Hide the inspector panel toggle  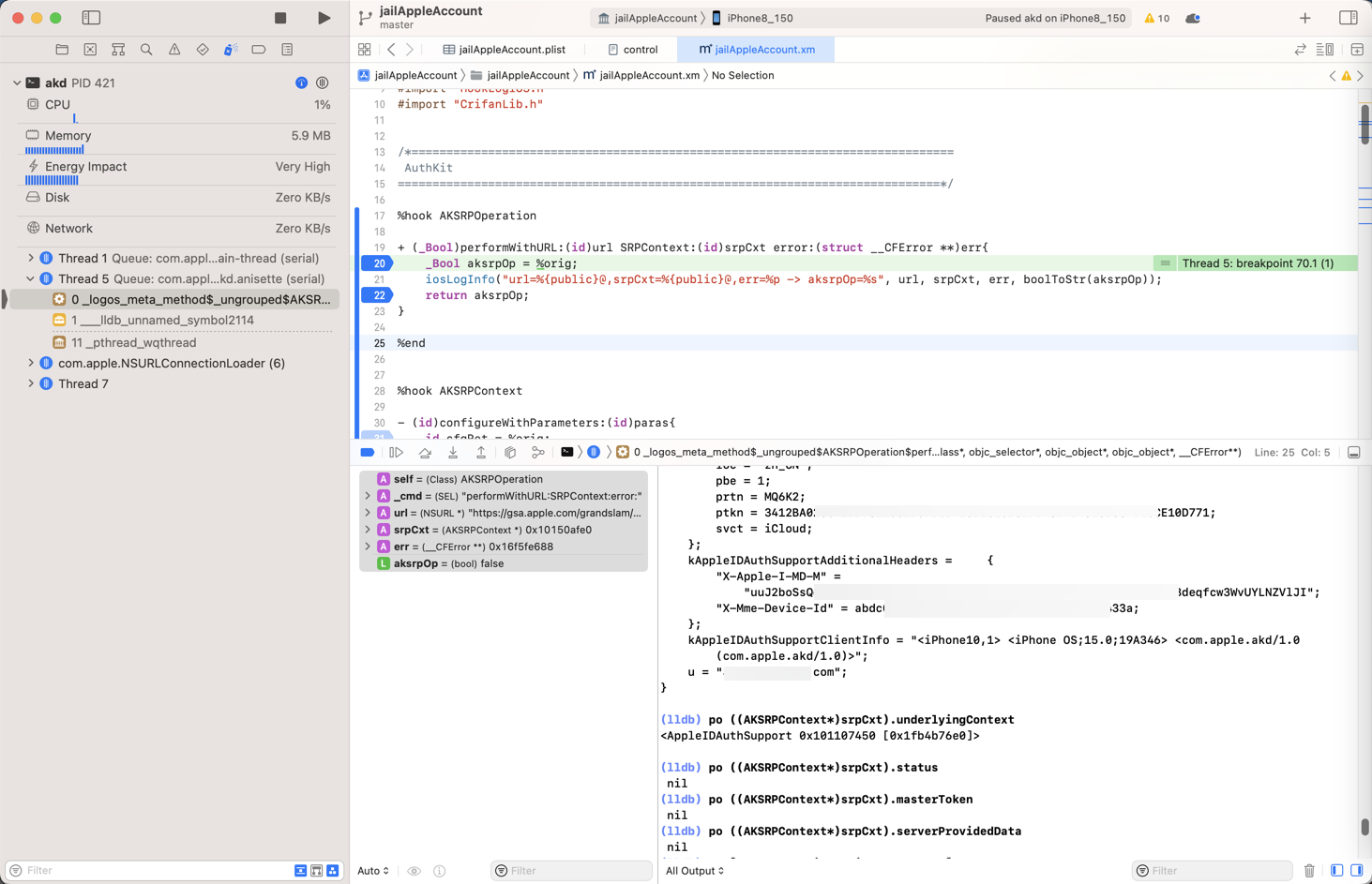pyautogui.click(x=1349, y=18)
